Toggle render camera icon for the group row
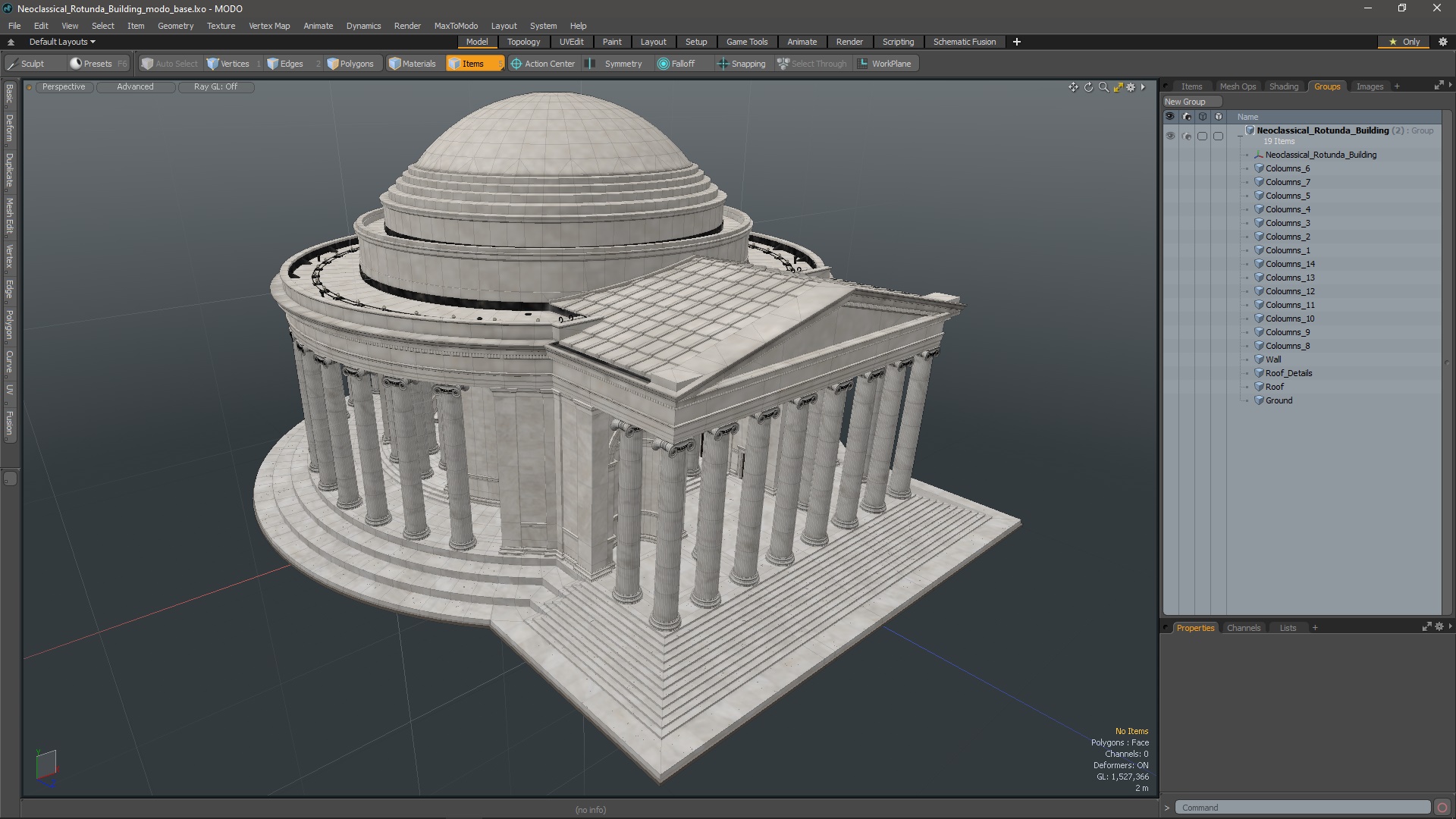 1187,136
